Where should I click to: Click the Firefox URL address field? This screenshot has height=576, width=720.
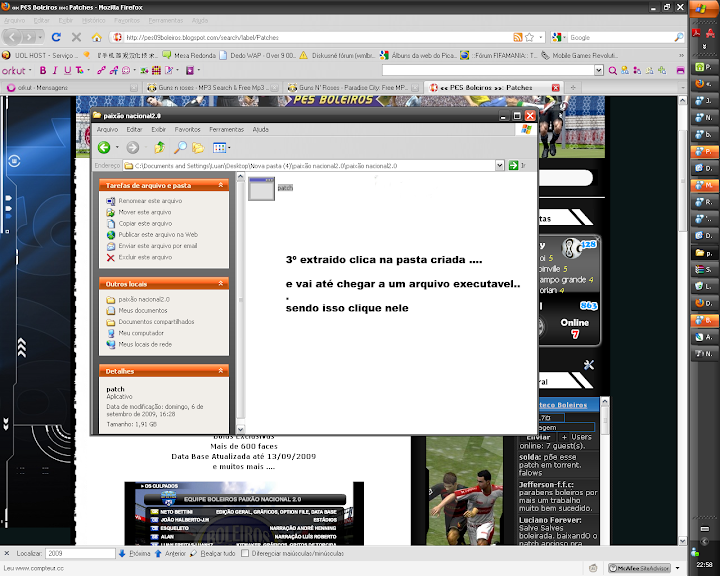317,38
